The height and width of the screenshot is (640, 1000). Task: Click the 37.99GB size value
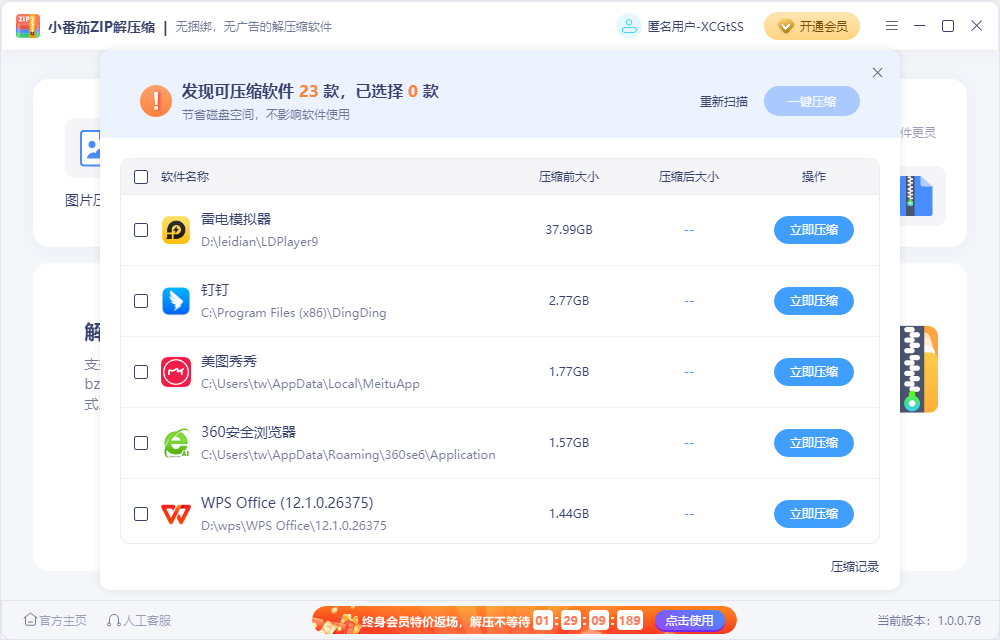click(x=569, y=229)
